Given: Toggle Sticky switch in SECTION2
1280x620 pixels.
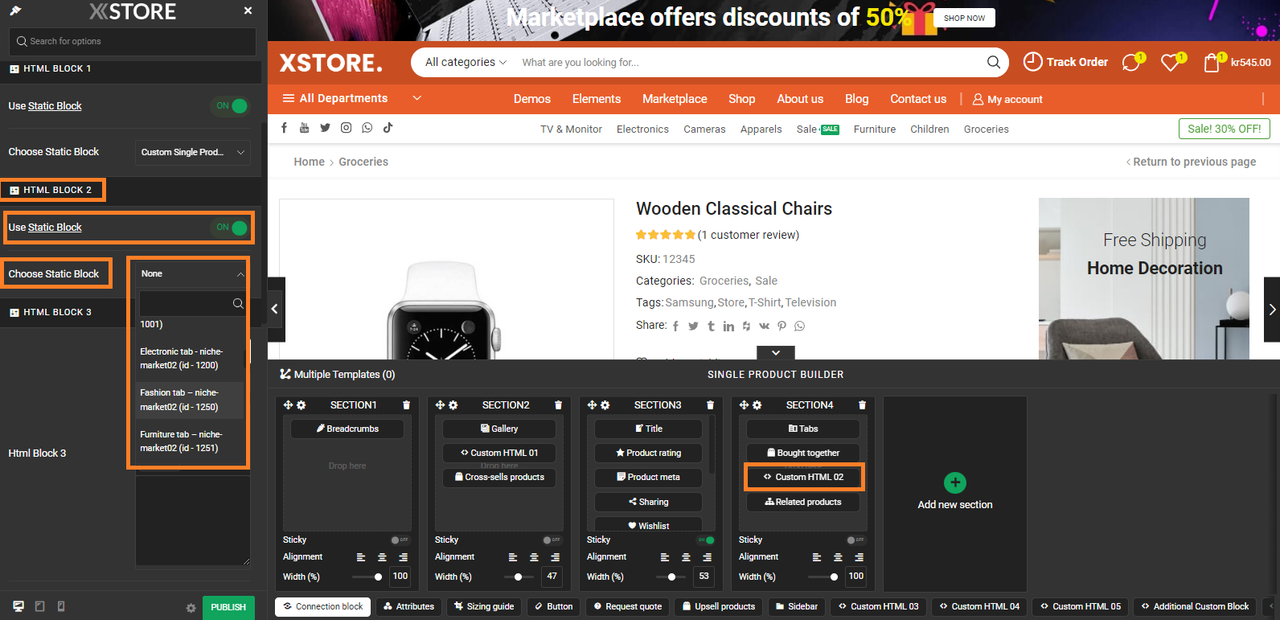Looking at the screenshot, I should point(552,540).
